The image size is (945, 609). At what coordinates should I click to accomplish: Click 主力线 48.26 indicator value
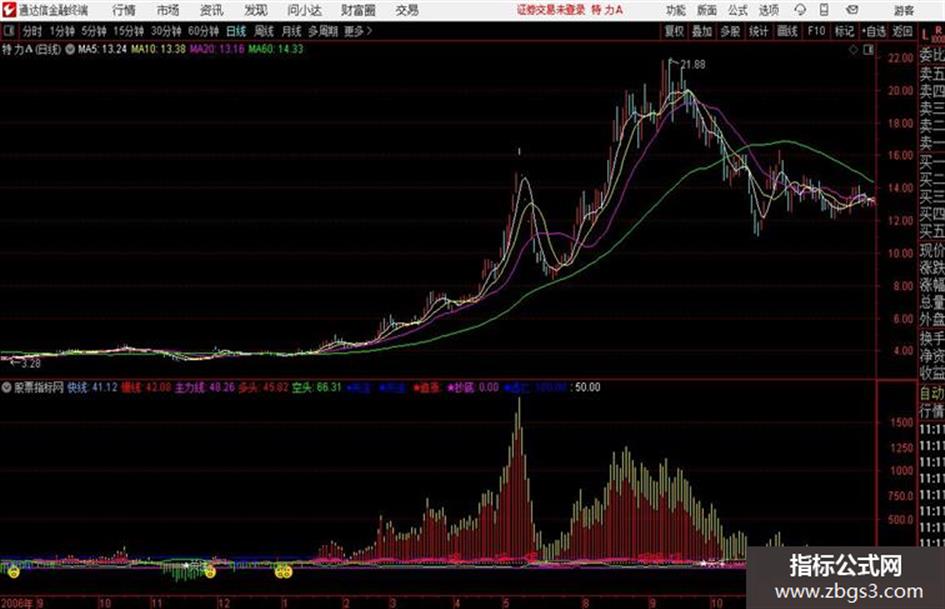[x=205, y=387]
